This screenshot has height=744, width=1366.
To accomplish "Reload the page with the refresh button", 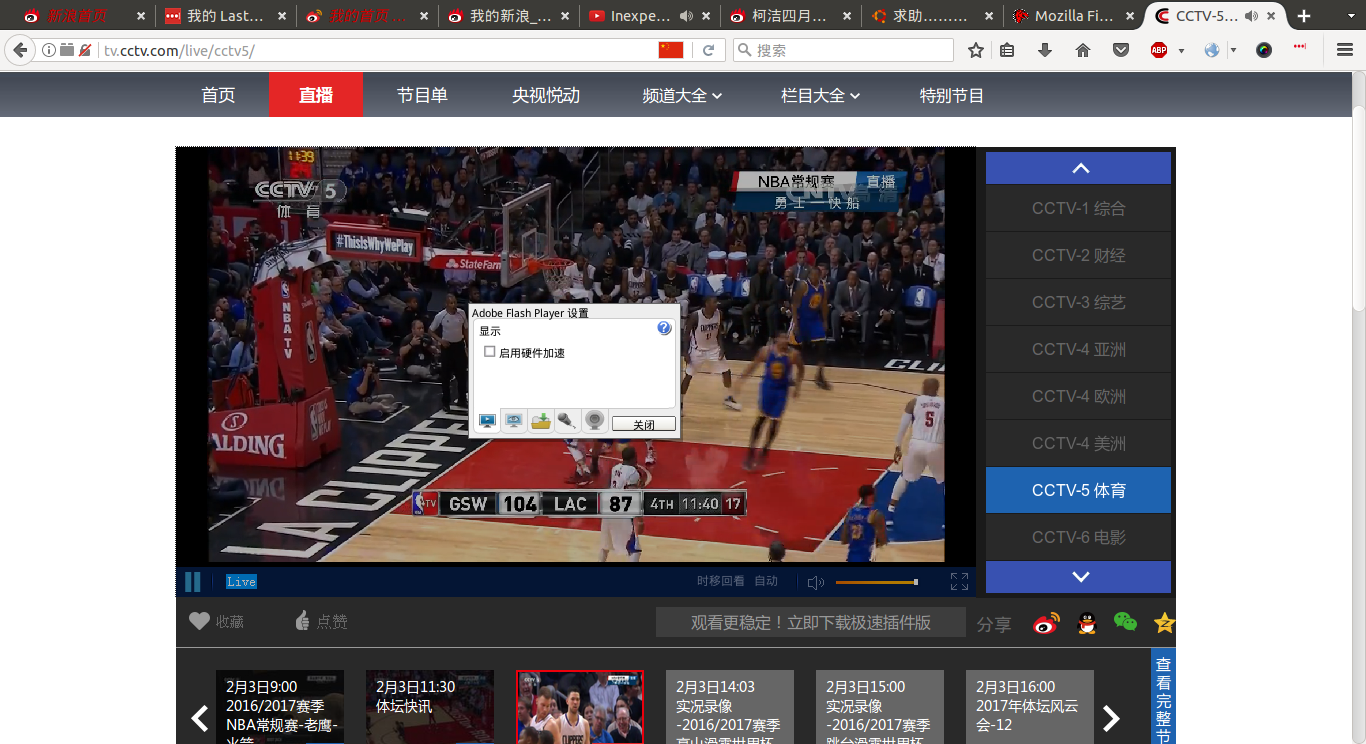I will coord(708,50).
